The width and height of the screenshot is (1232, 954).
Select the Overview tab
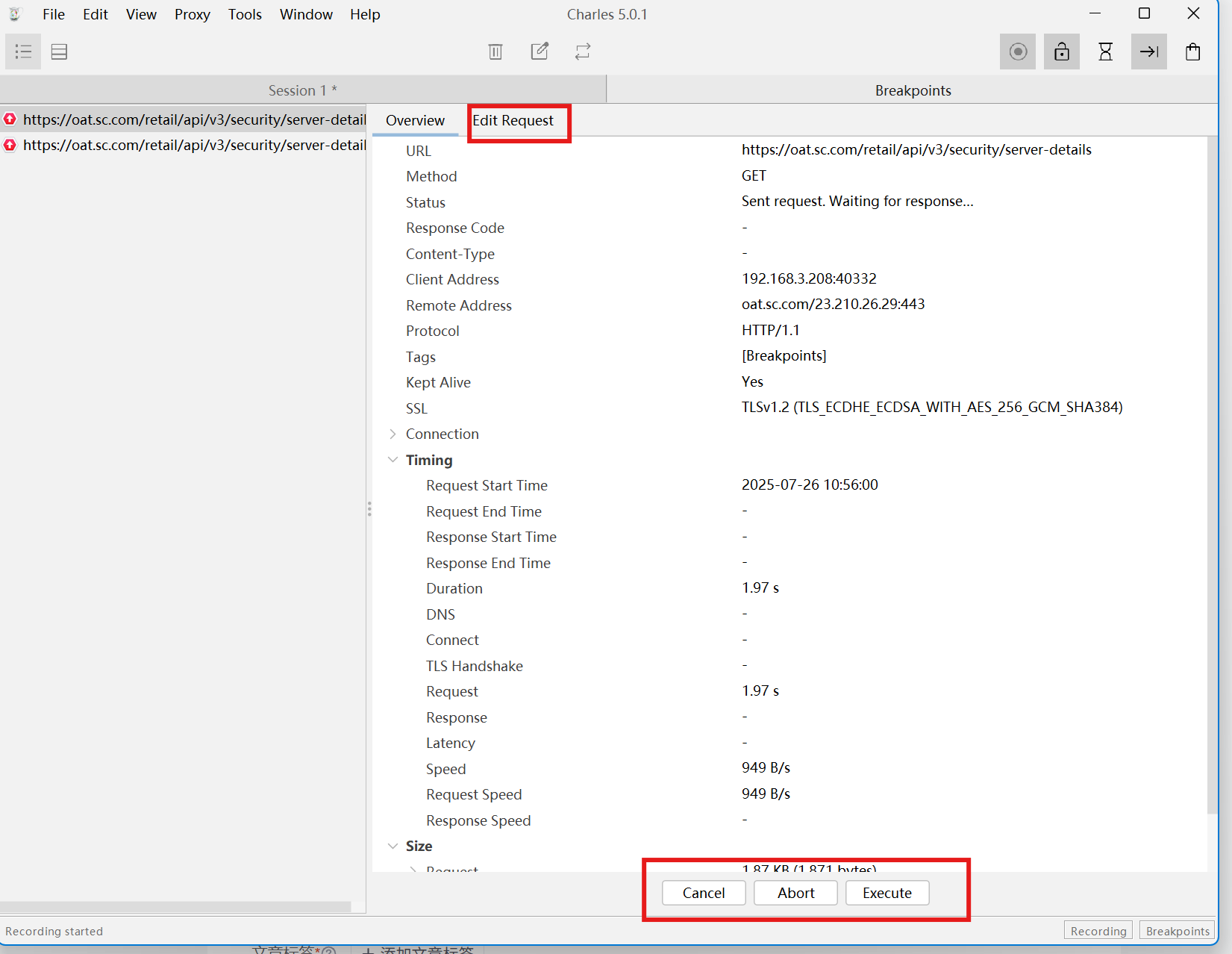[x=415, y=120]
